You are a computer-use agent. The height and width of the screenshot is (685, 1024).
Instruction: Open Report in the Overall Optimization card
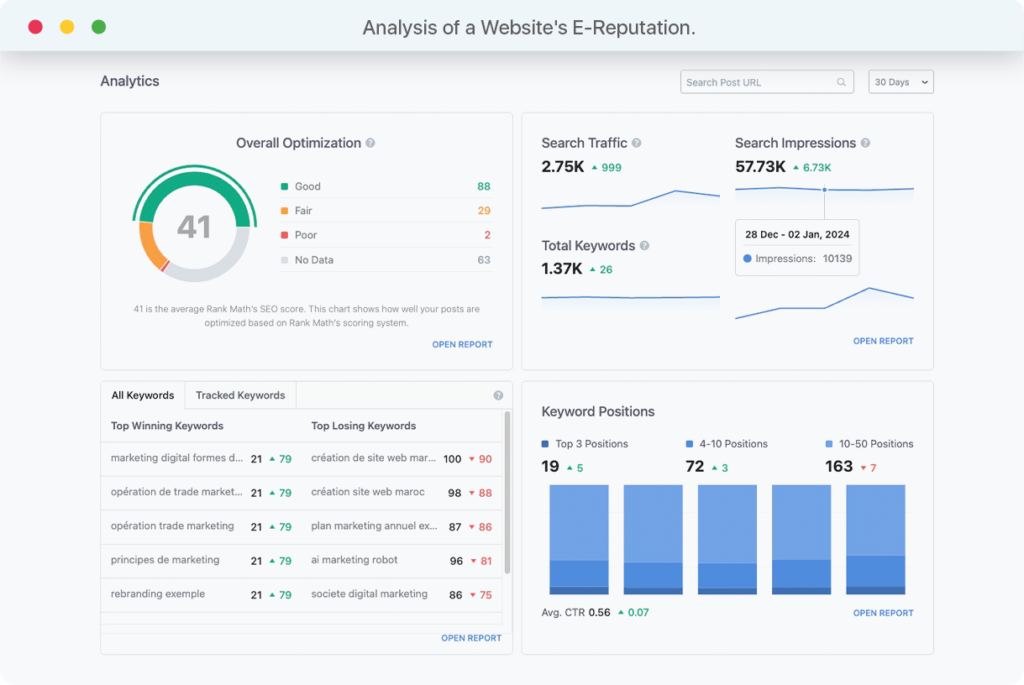(x=462, y=344)
